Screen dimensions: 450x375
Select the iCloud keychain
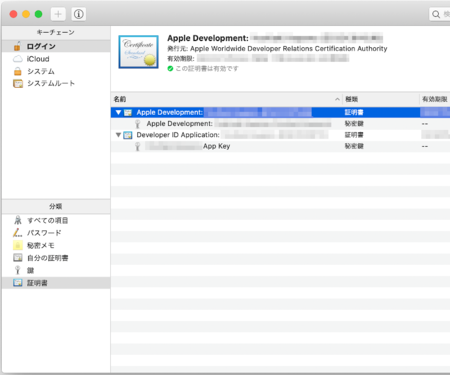coord(56,59)
